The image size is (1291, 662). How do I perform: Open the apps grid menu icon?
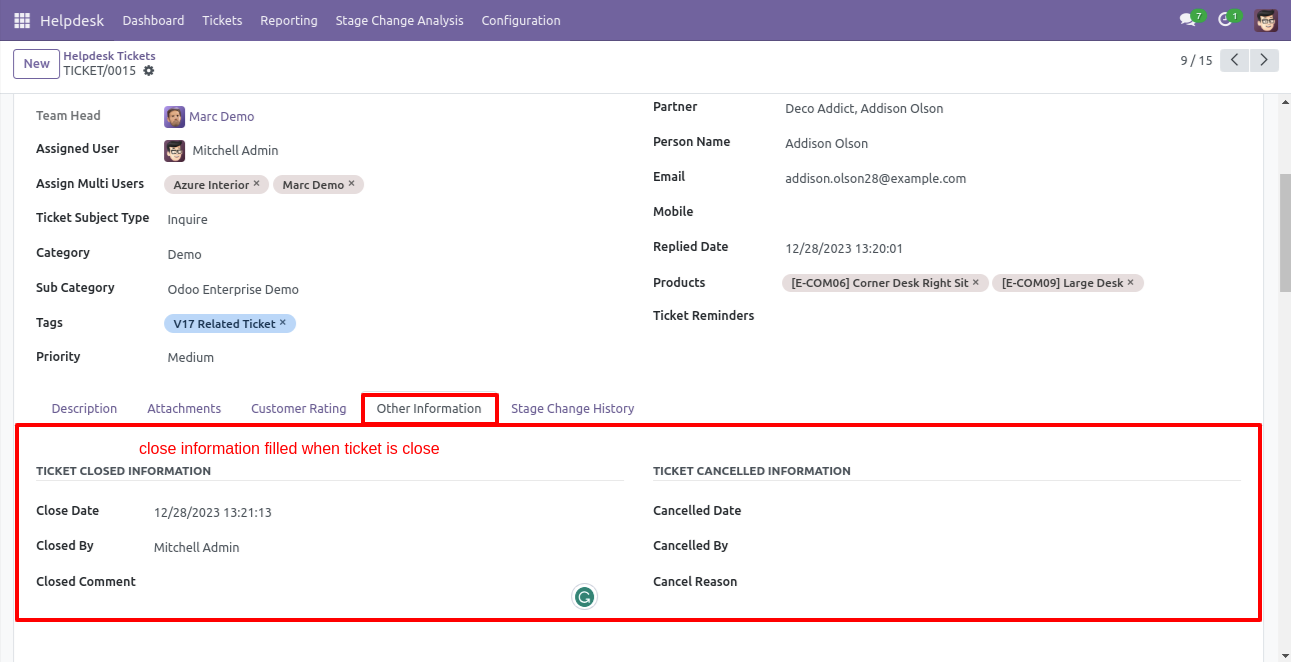pos(22,20)
